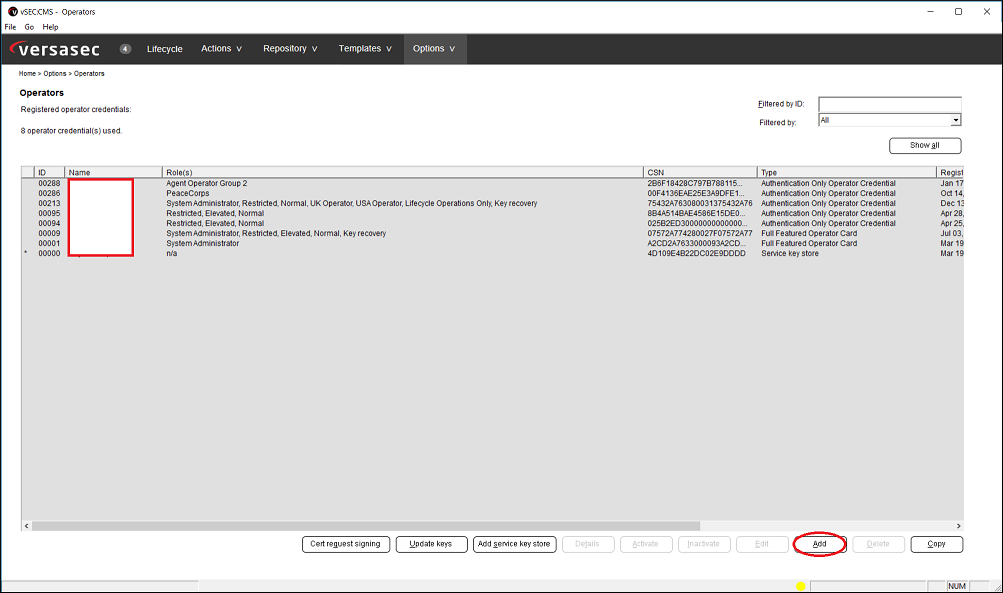Click the Operators breadcrumb link
This screenshot has width=1003, height=593.
click(89, 74)
